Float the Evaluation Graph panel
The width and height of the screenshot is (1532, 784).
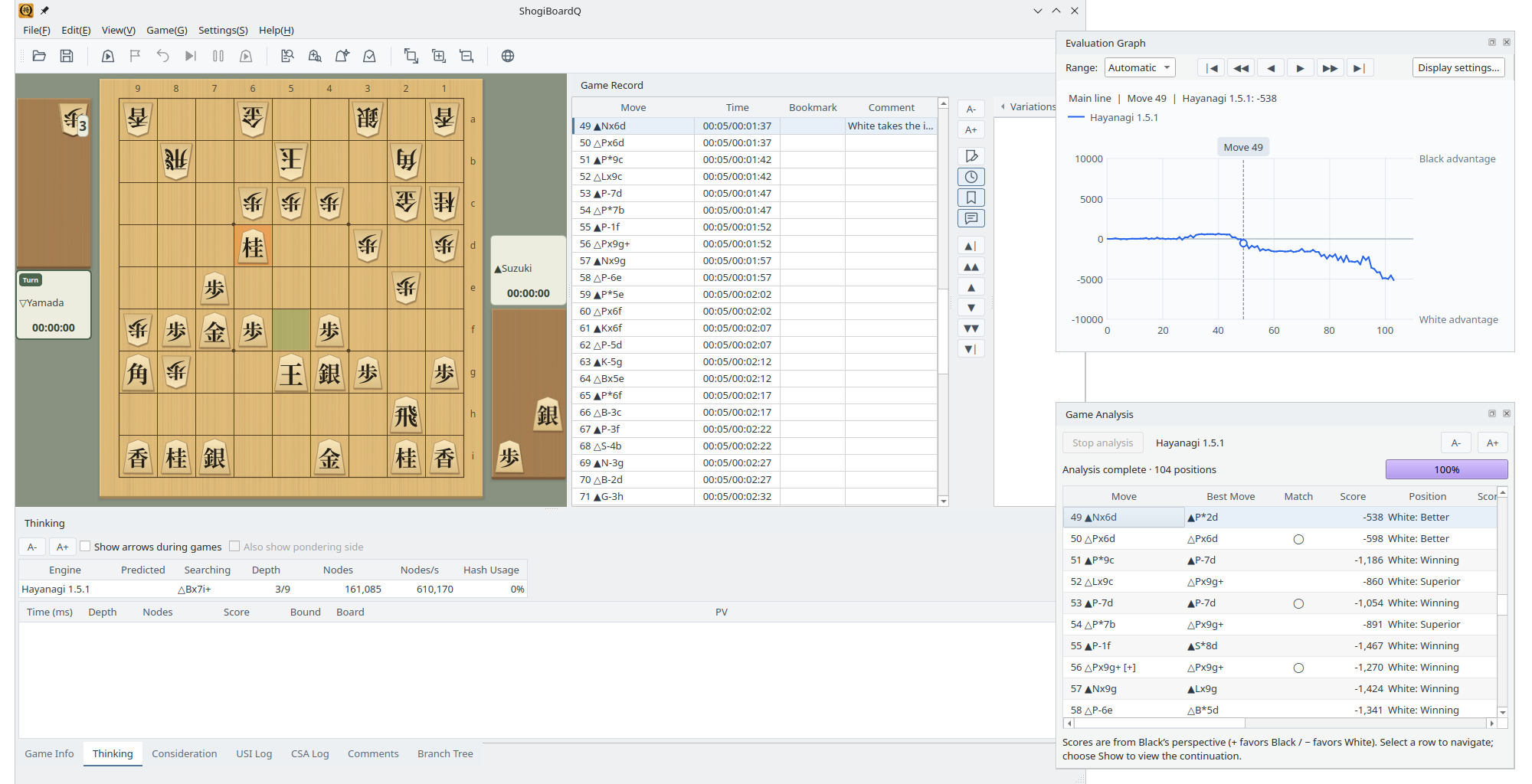1492,42
